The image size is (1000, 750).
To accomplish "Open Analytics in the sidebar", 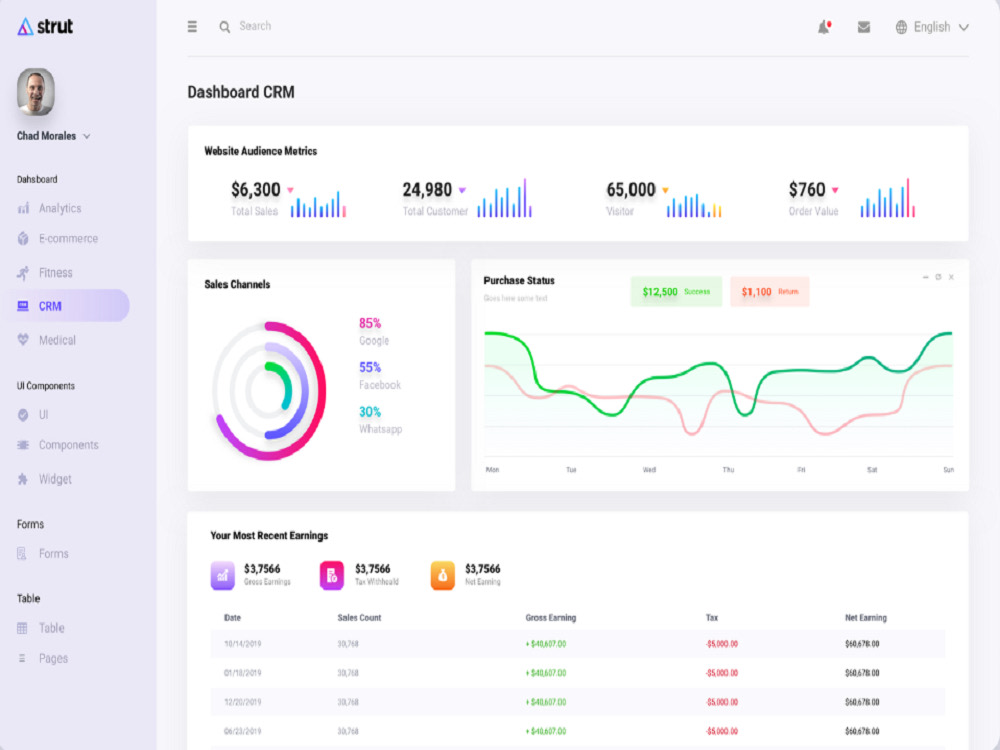I will point(60,209).
